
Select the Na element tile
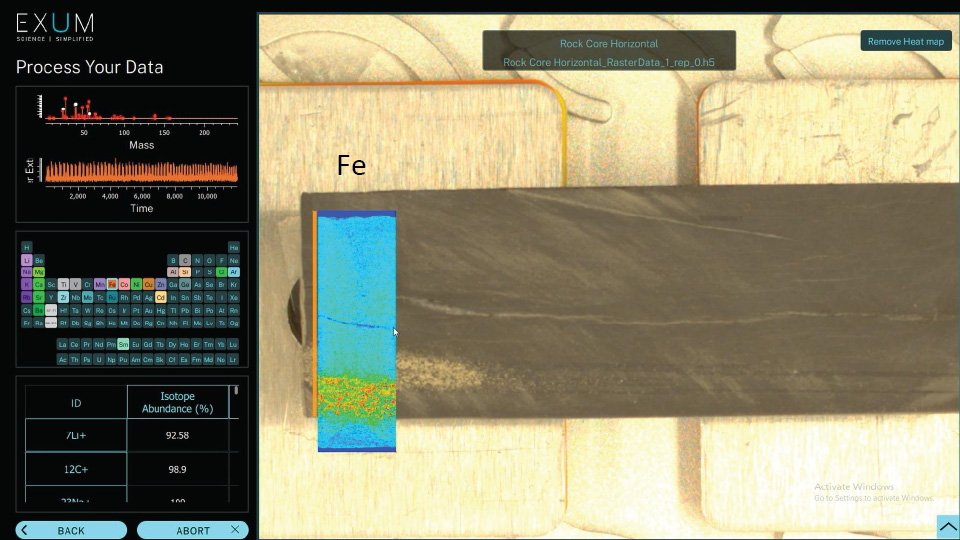[x=26, y=272]
